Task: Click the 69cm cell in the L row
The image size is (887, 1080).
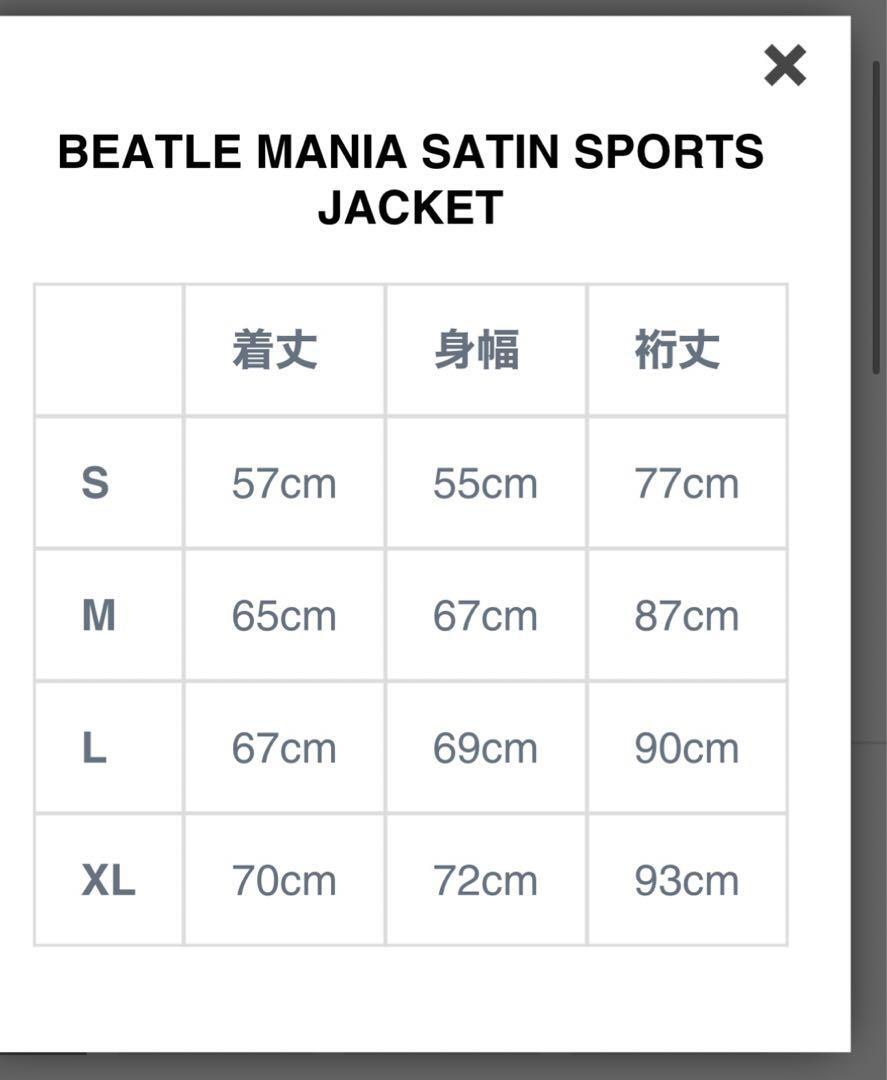Action: pos(485,749)
